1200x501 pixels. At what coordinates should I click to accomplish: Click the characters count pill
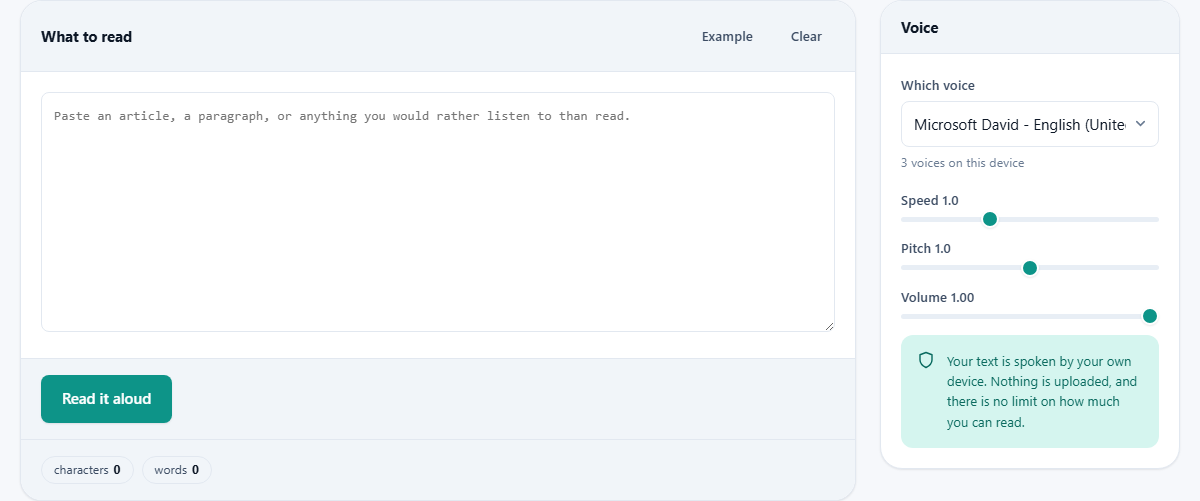click(x=87, y=470)
